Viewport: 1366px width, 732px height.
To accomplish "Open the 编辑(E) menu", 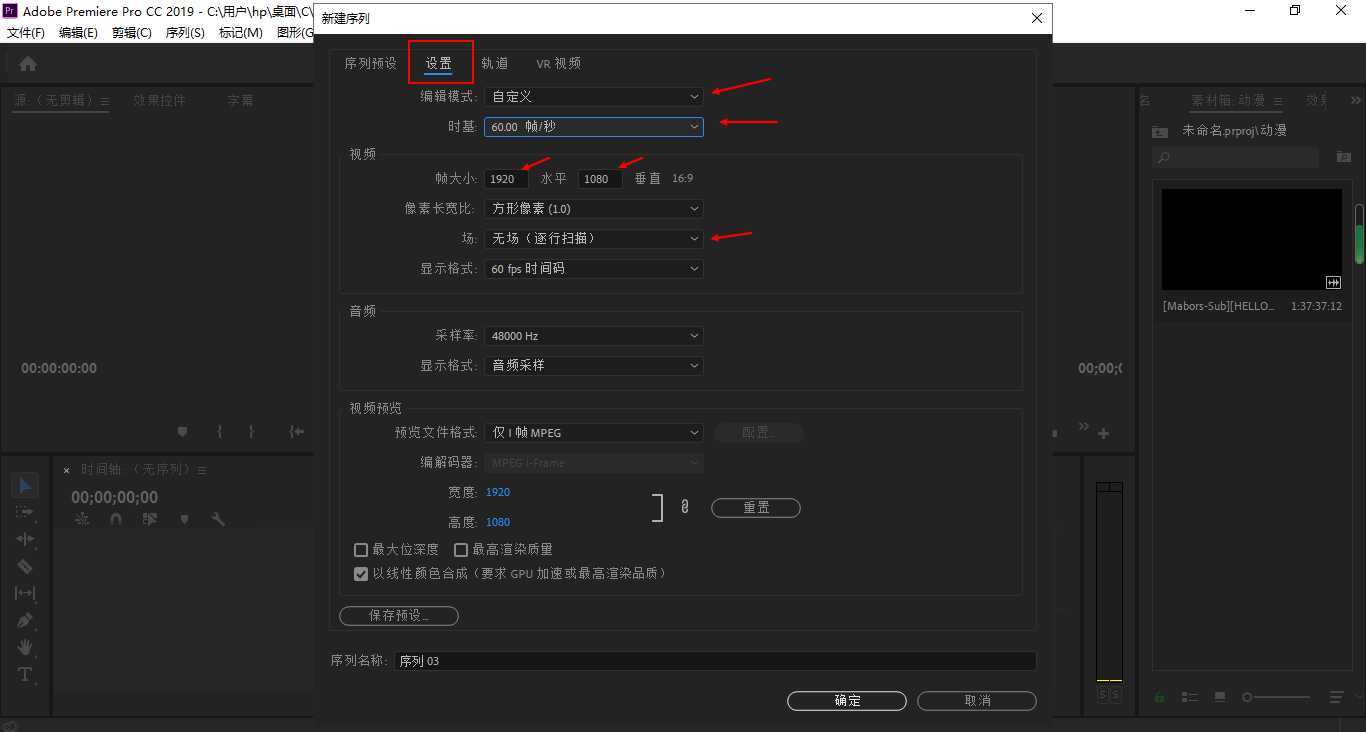I will [78, 32].
